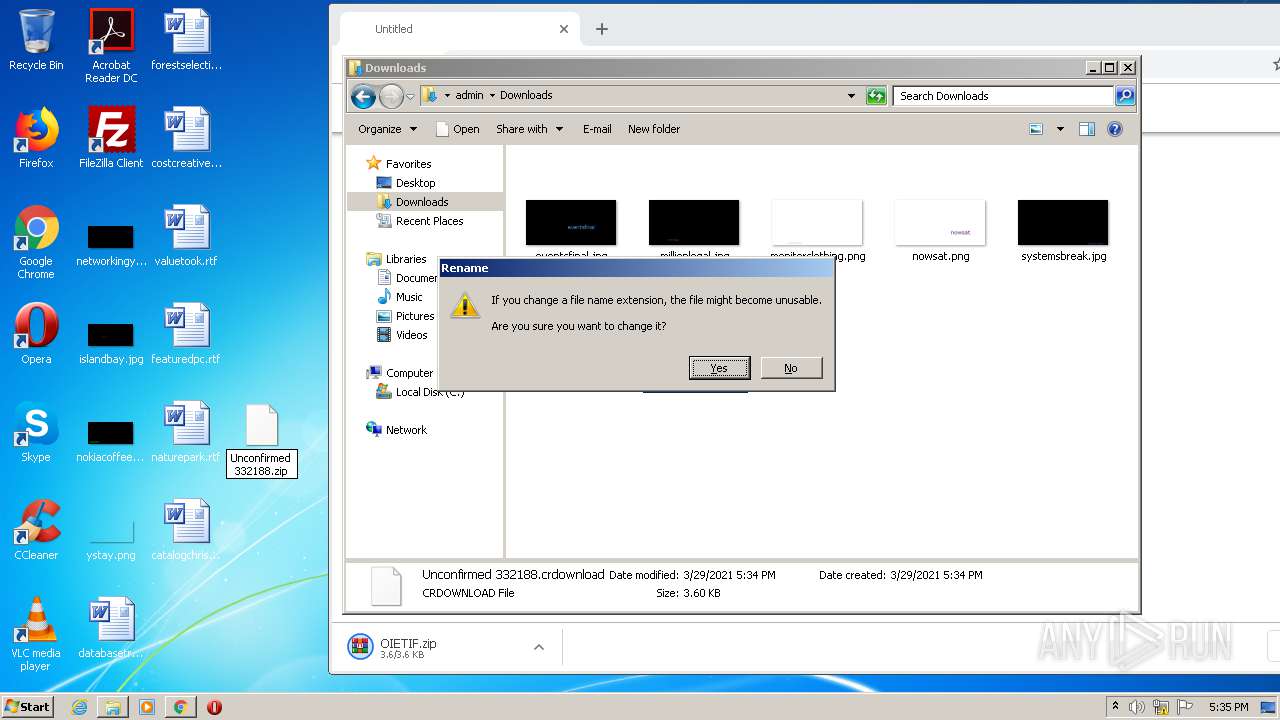Select ystay.png file on desktop
Viewport: 1280px width, 720px height.
[x=111, y=538]
